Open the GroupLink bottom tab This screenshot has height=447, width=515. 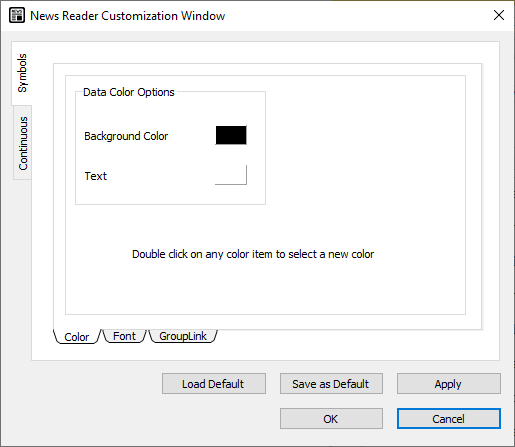coord(183,336)
